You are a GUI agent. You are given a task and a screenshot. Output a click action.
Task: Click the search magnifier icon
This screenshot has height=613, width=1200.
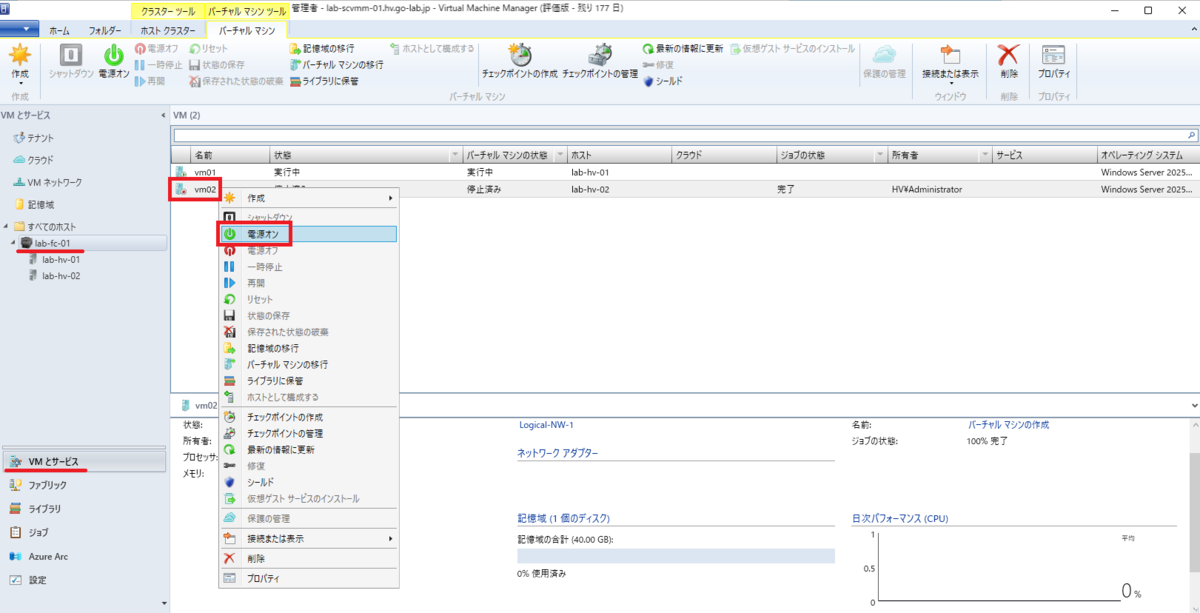(1191, 134)
